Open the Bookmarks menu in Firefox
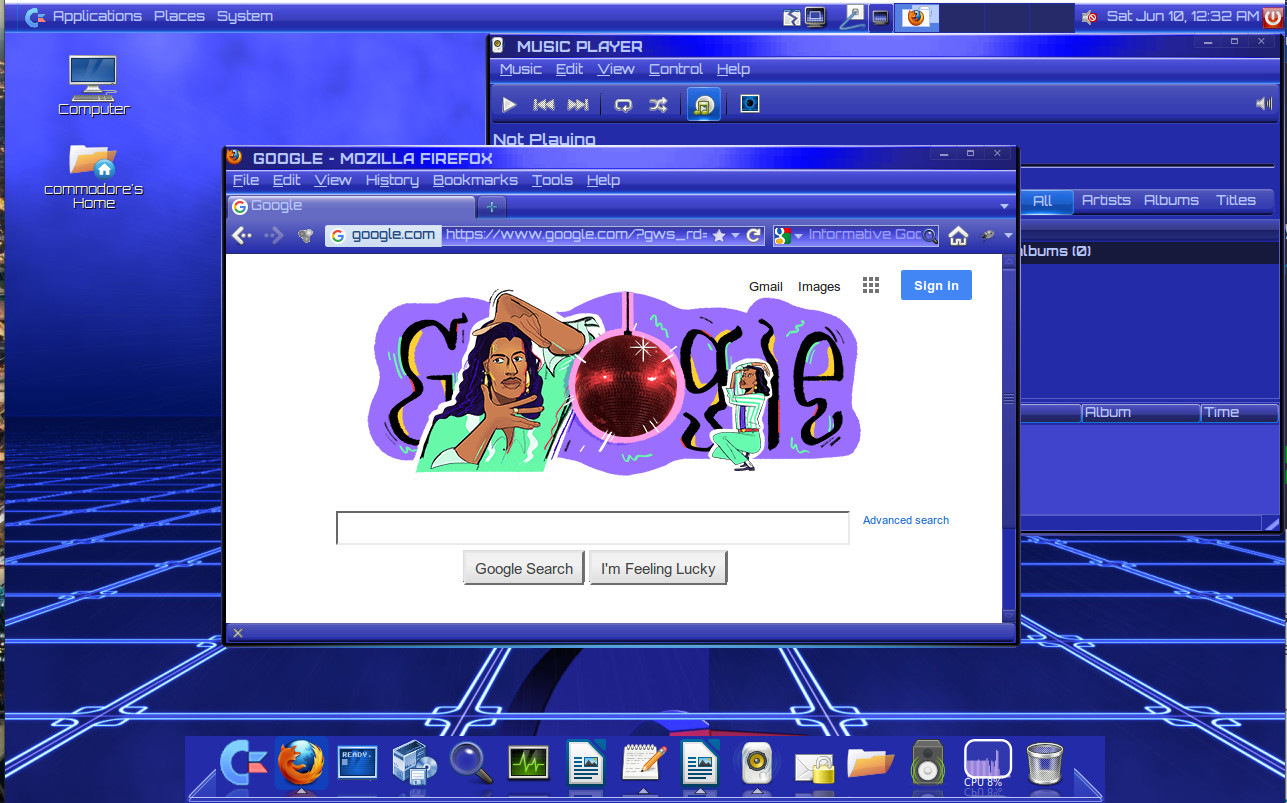This screenshot has height=803, width=1287. click(x=475, y=180)
